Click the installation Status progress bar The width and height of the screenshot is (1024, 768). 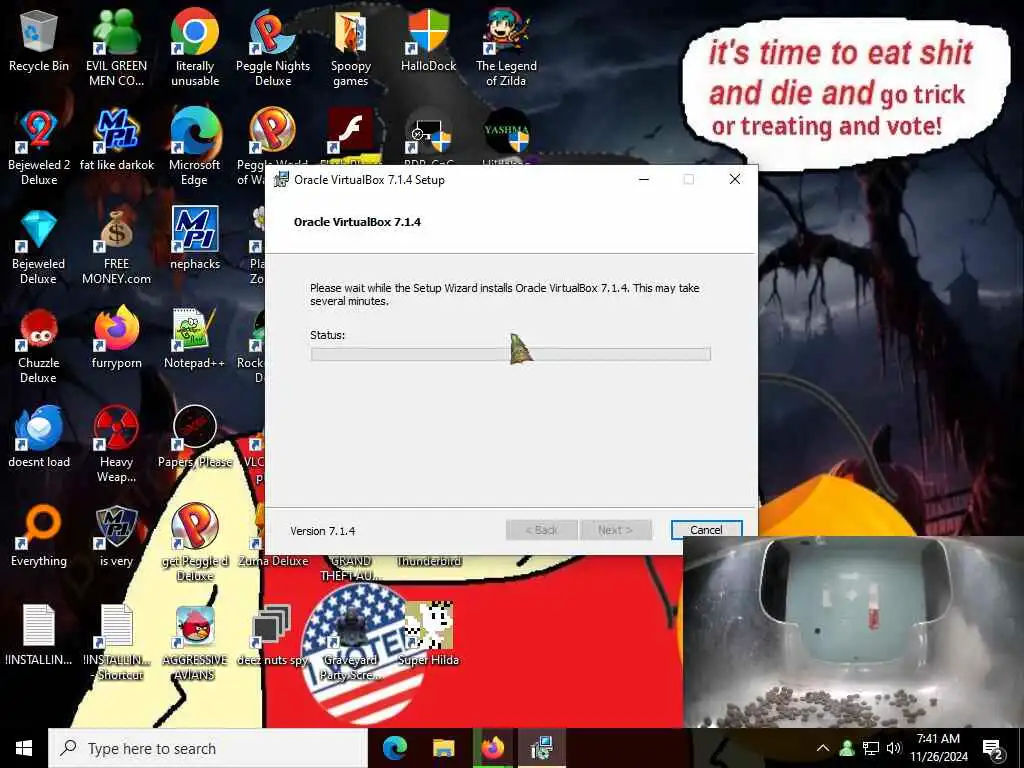[511, 354]
